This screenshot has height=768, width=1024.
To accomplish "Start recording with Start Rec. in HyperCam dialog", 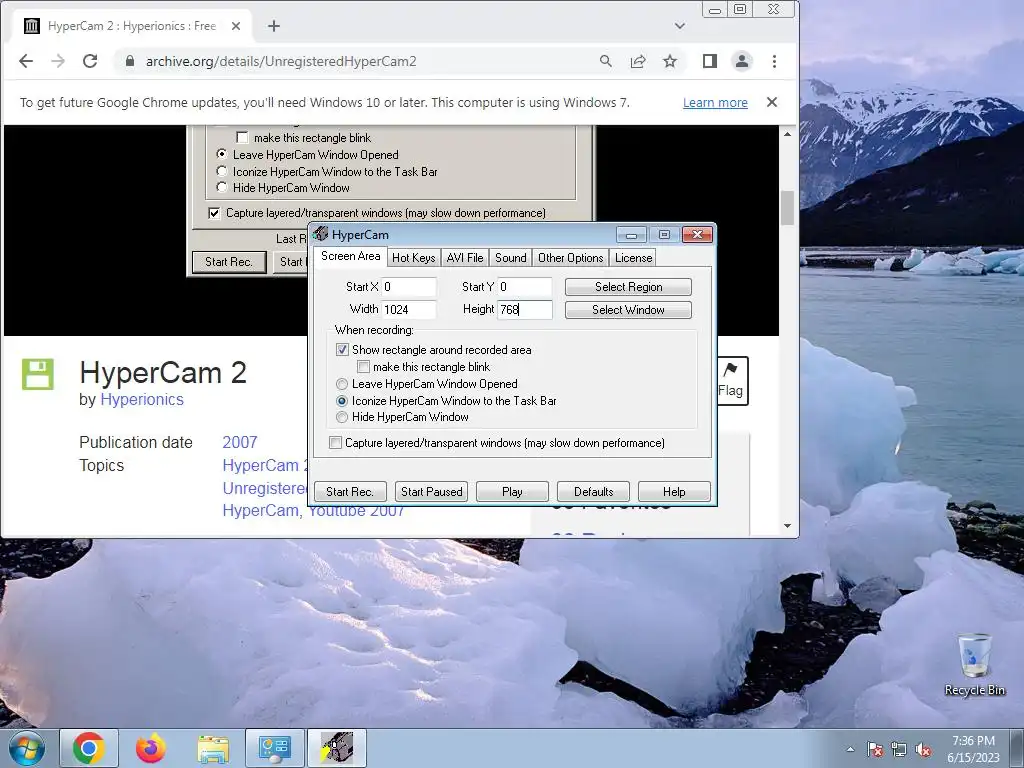I will point(350,492).
